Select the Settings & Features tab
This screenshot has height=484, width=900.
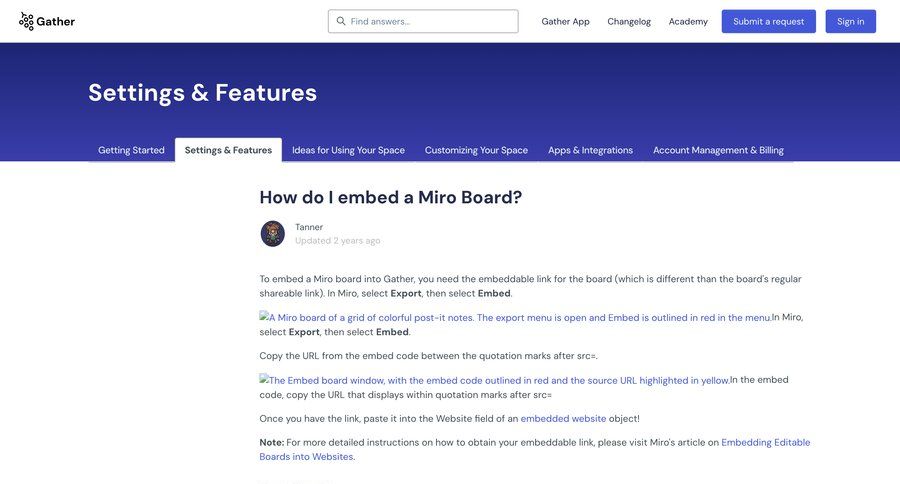tap(228, 150)
